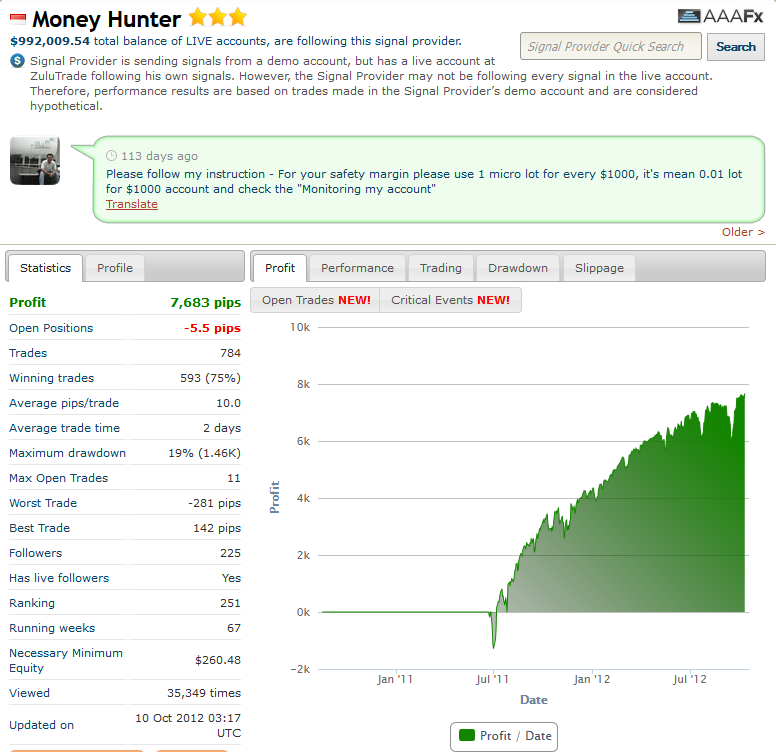The image size is (776, 752).
Task: Toggle the Profit / Date legend item
Action: coord(504,736)
